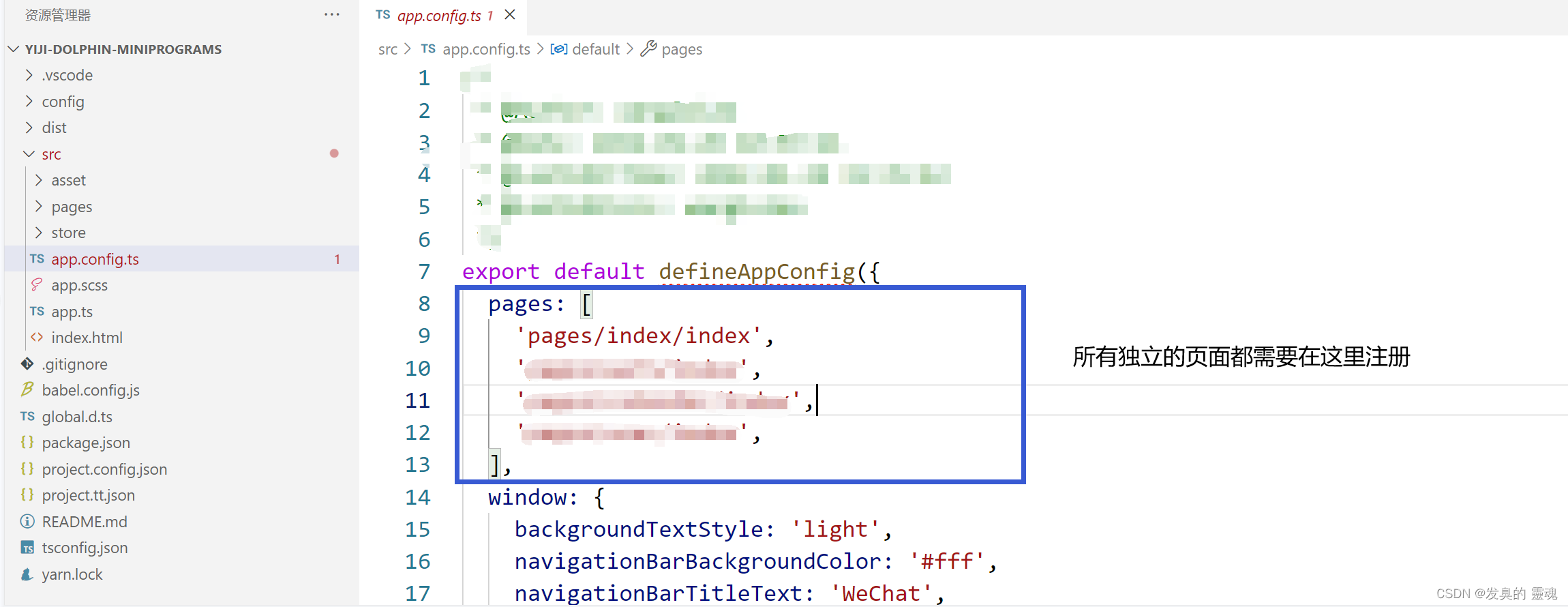The width and height of the screenshot is (1568, 607).
Task: Close the app.config.ts tab
Action: pyautogui.click(x=510, y=15)
